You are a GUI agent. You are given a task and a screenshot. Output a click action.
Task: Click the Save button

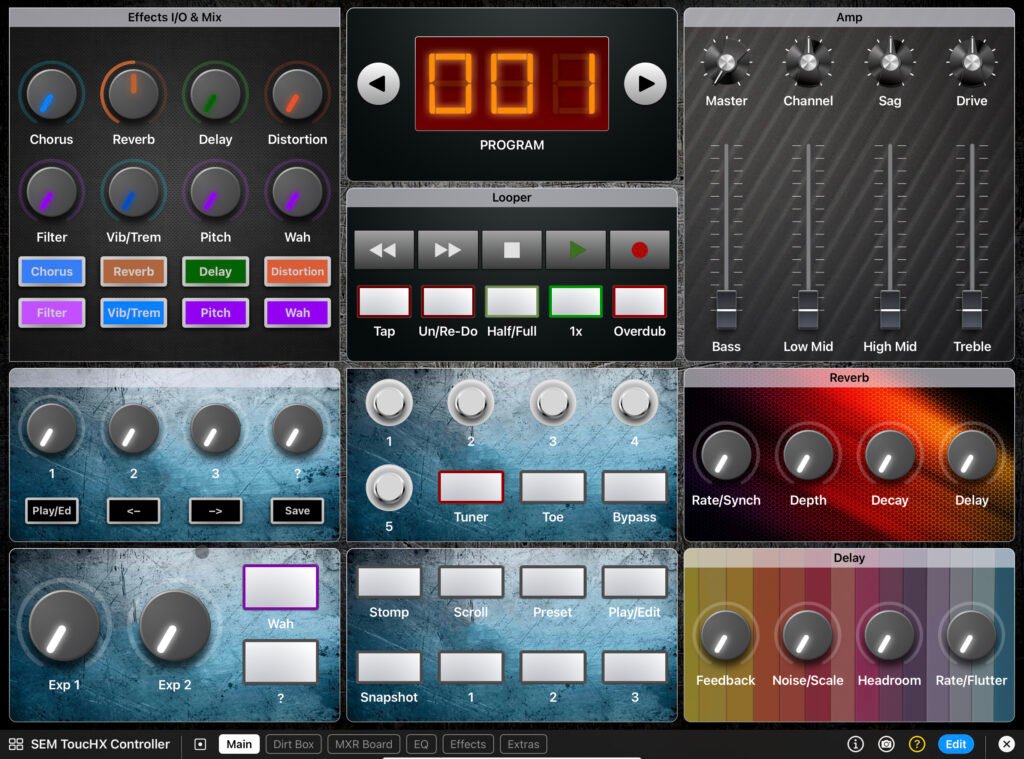click(297, 511)
